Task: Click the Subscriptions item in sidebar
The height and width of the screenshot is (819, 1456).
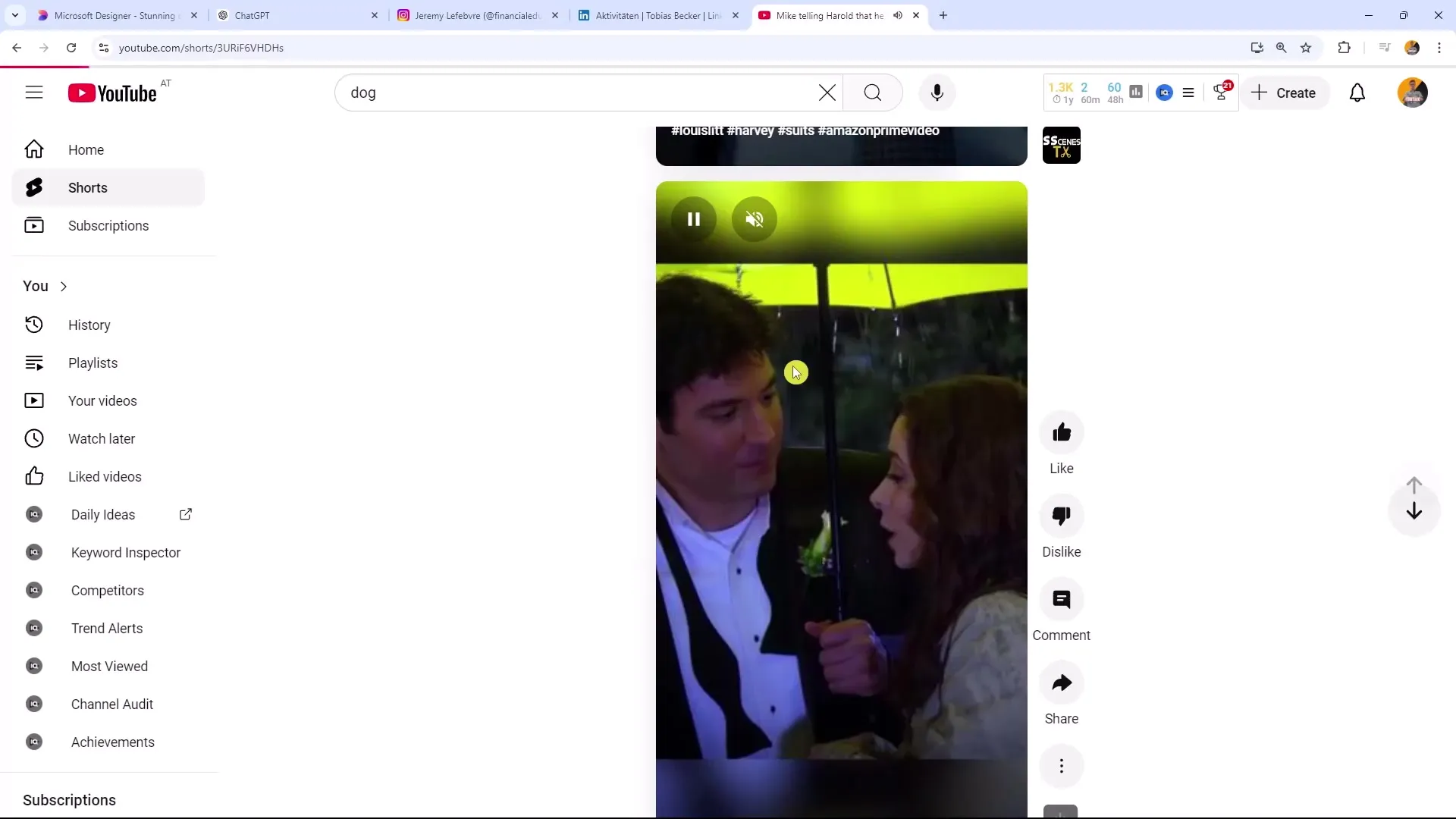Action: (108, 225)
